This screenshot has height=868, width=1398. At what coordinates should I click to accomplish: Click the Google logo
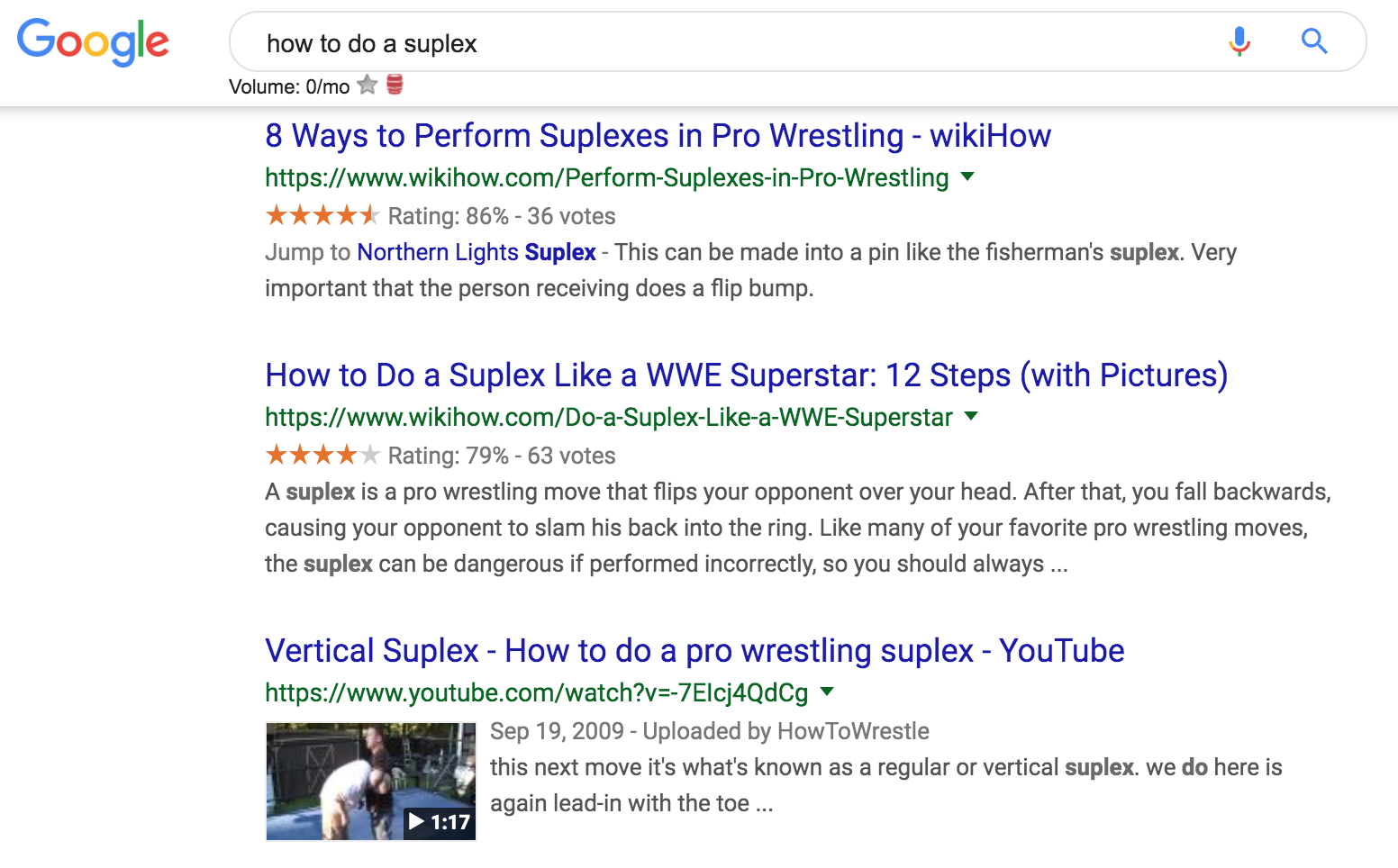point(93,41)
